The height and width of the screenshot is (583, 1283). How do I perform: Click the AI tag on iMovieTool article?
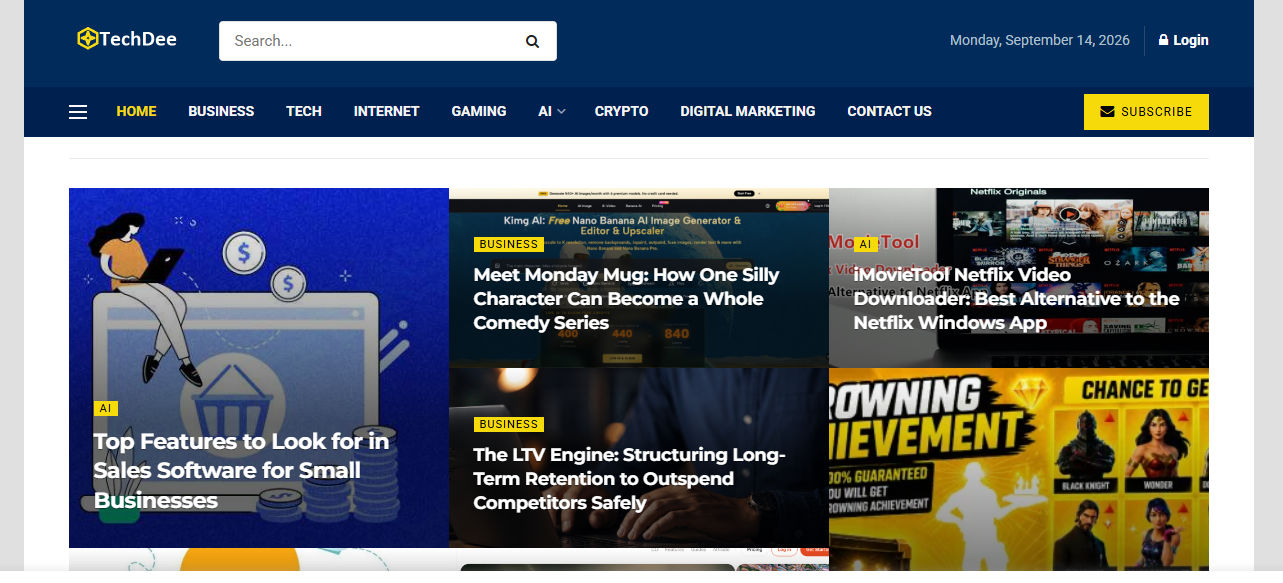pos(866,244)
